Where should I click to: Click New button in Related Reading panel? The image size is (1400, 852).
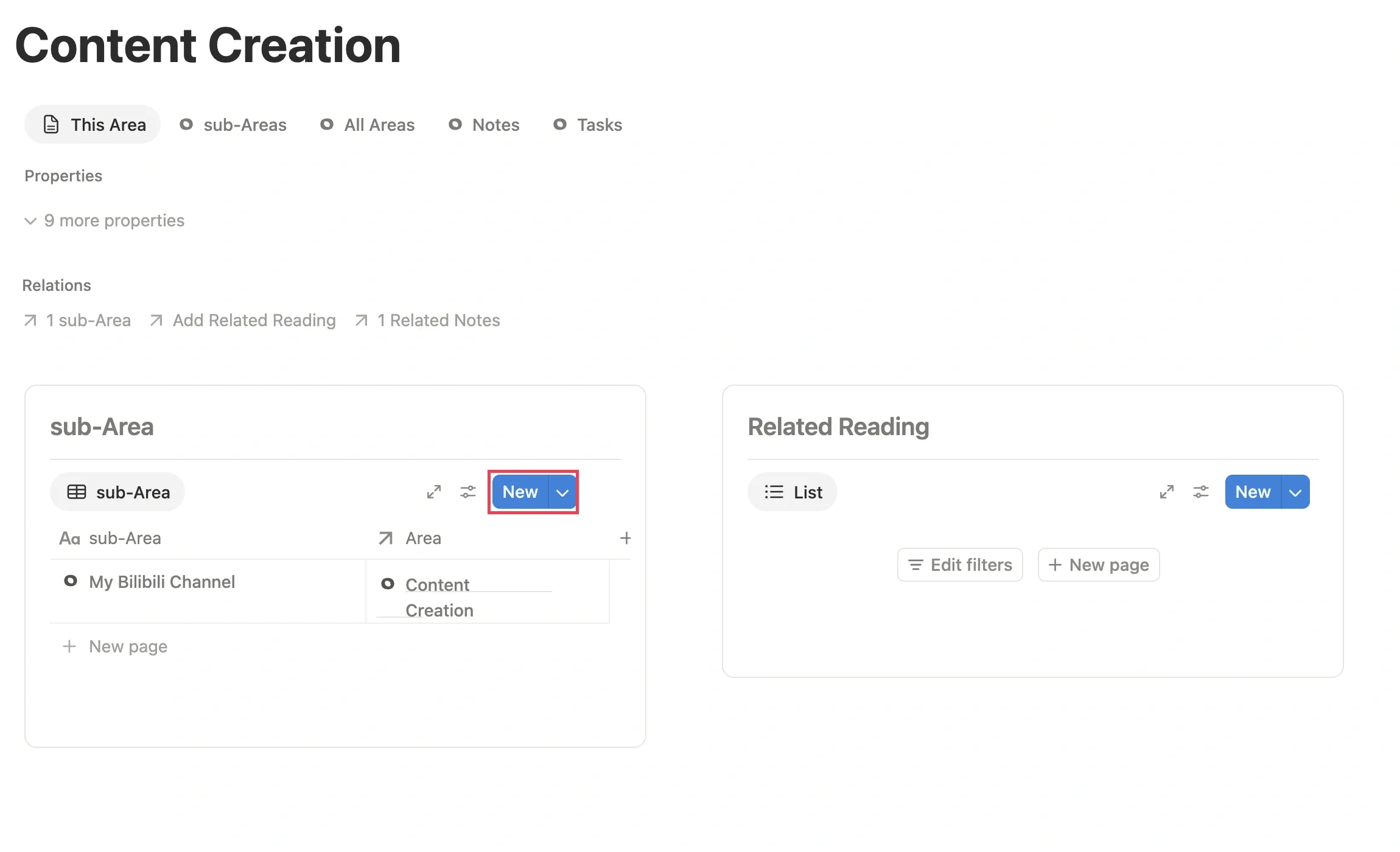[x=1253, y=492]
